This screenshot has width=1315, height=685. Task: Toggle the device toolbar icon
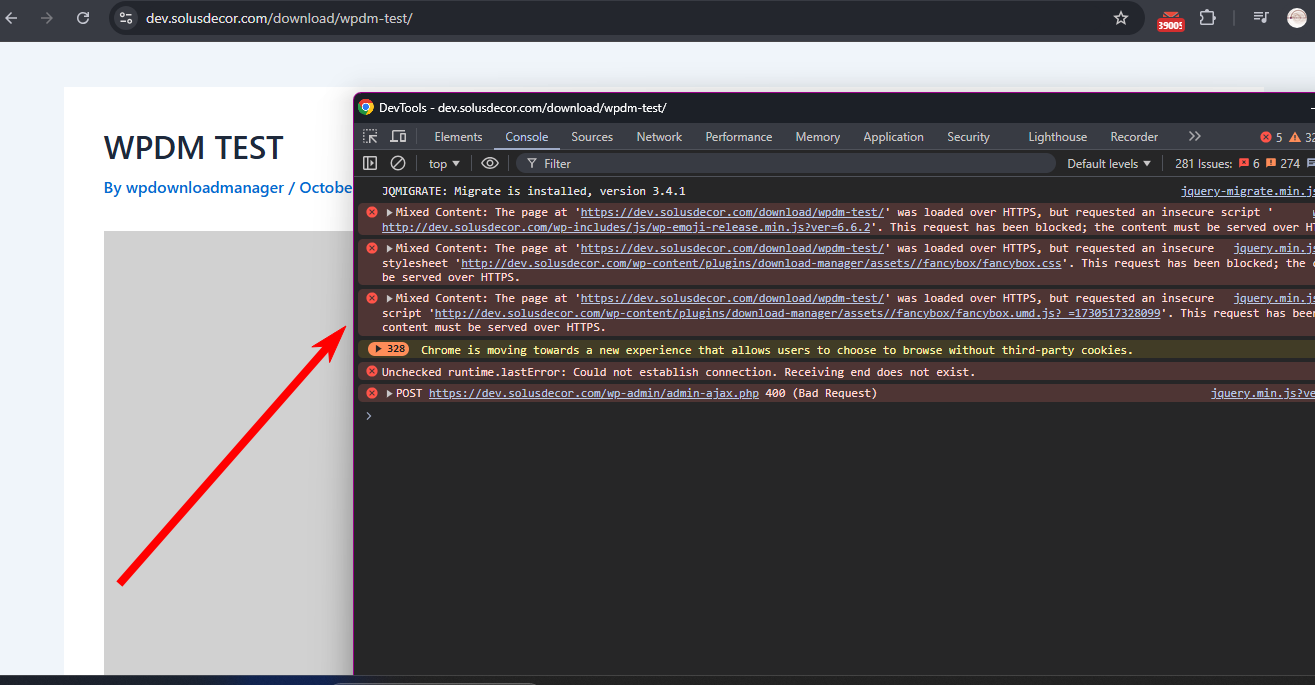(398, 137)
